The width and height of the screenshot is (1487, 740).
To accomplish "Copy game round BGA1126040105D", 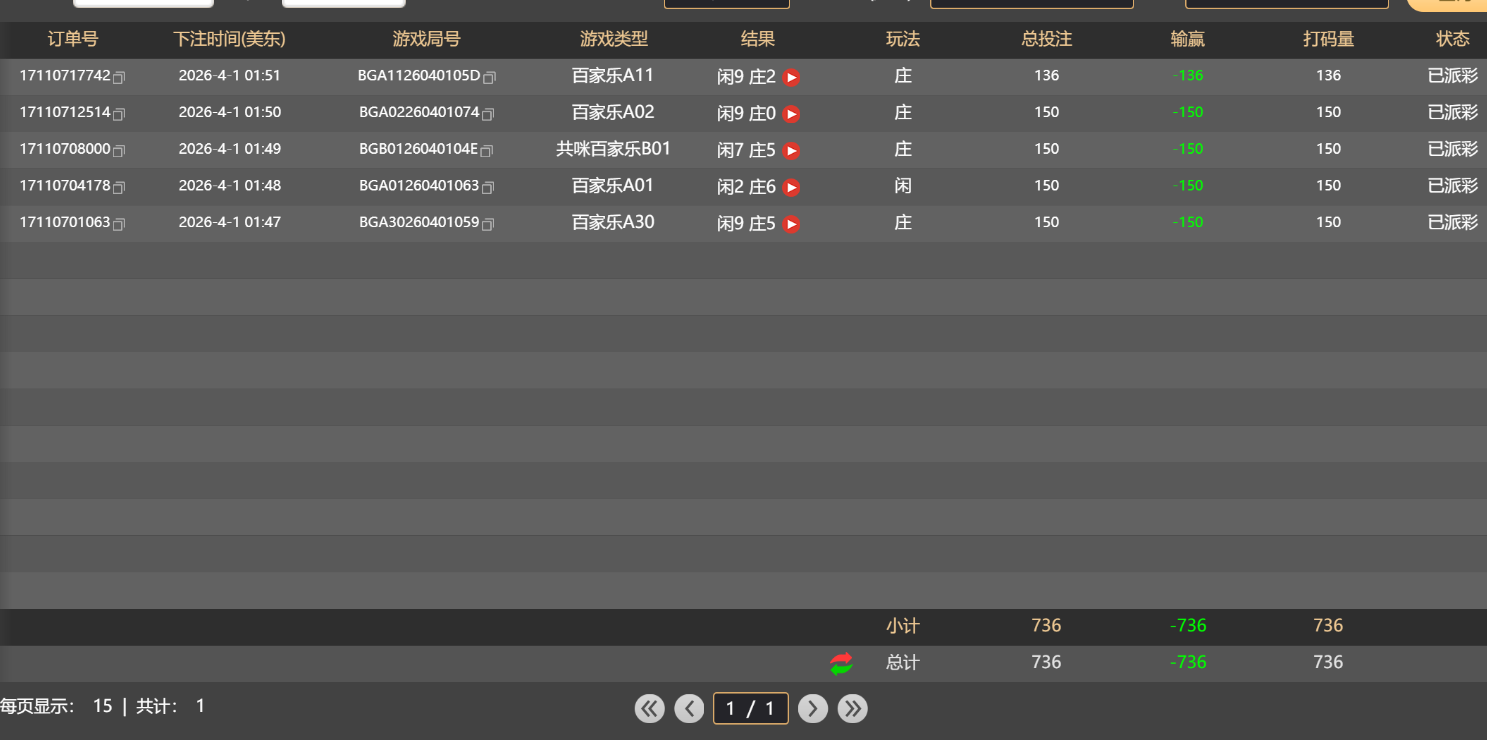I will (x=489, y=78).
